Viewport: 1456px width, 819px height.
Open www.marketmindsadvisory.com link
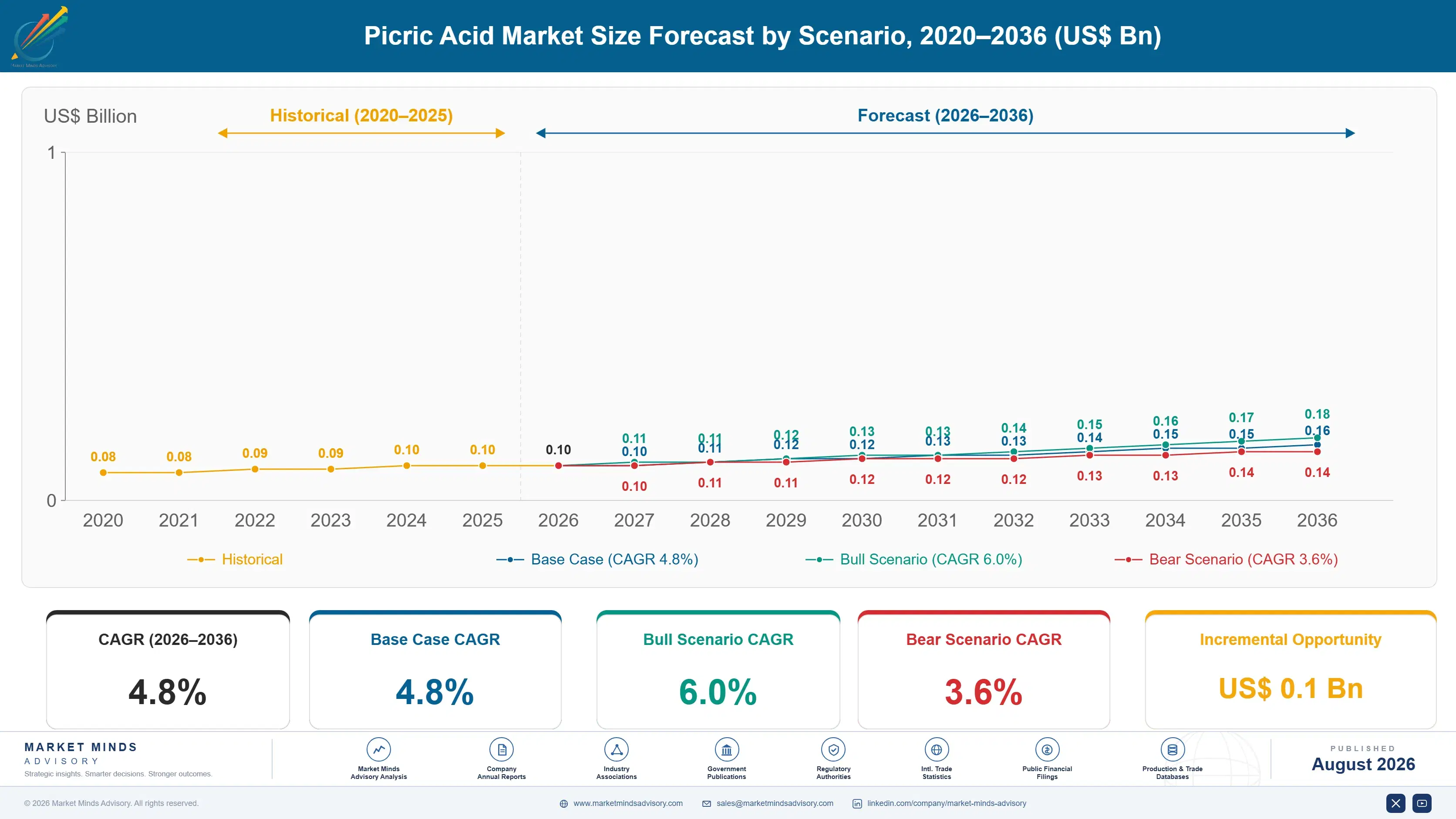[628, 803]
